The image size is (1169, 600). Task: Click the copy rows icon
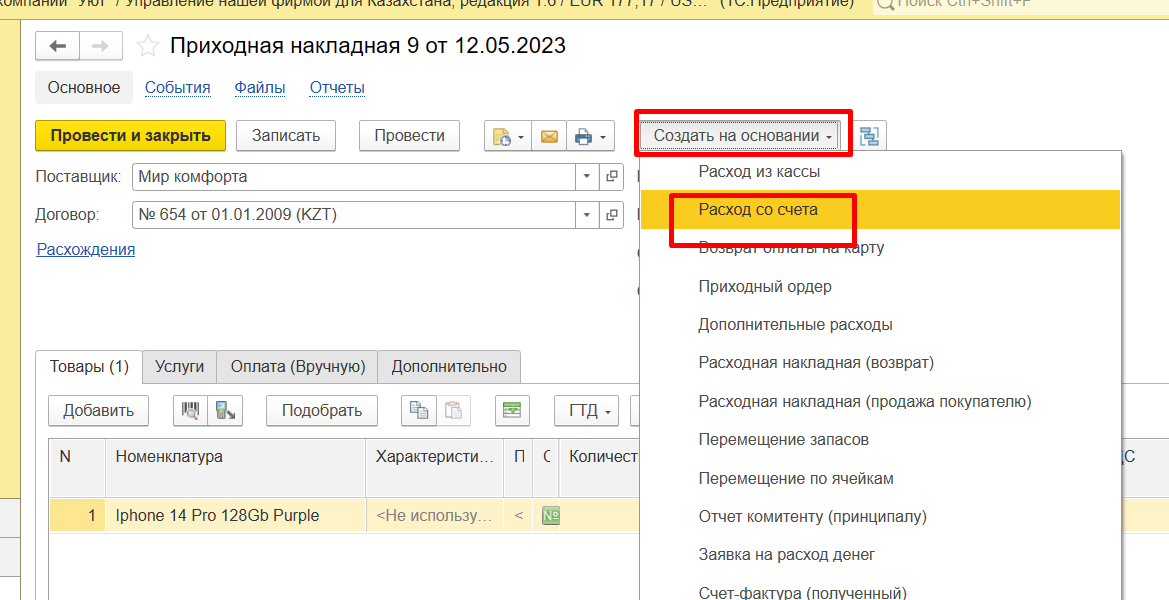tap(416, 410)
